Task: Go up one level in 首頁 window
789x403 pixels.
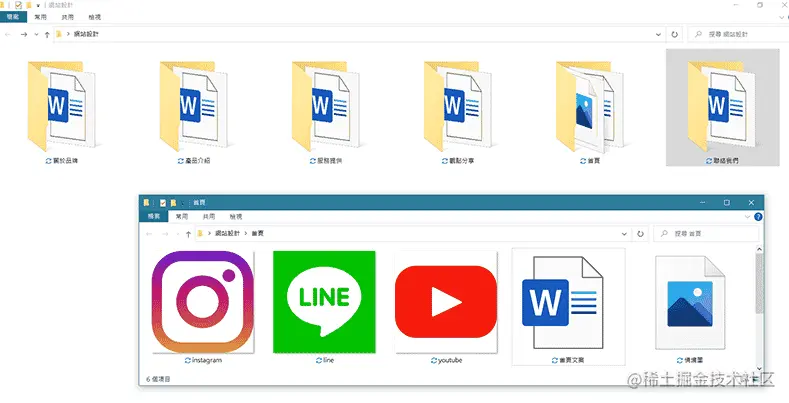Action: point(188,234)
